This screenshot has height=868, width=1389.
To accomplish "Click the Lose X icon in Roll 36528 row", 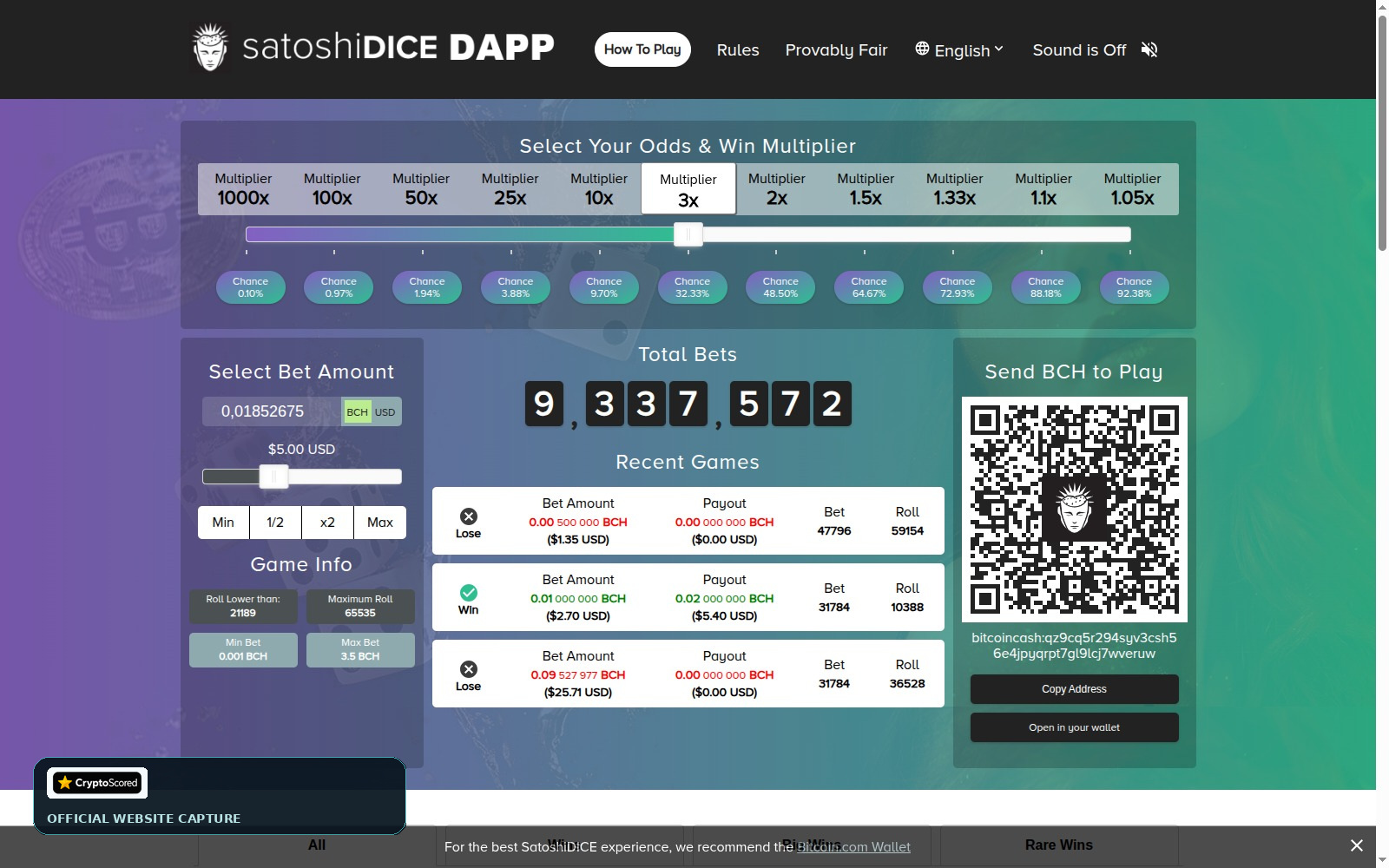I will point(468,669).
